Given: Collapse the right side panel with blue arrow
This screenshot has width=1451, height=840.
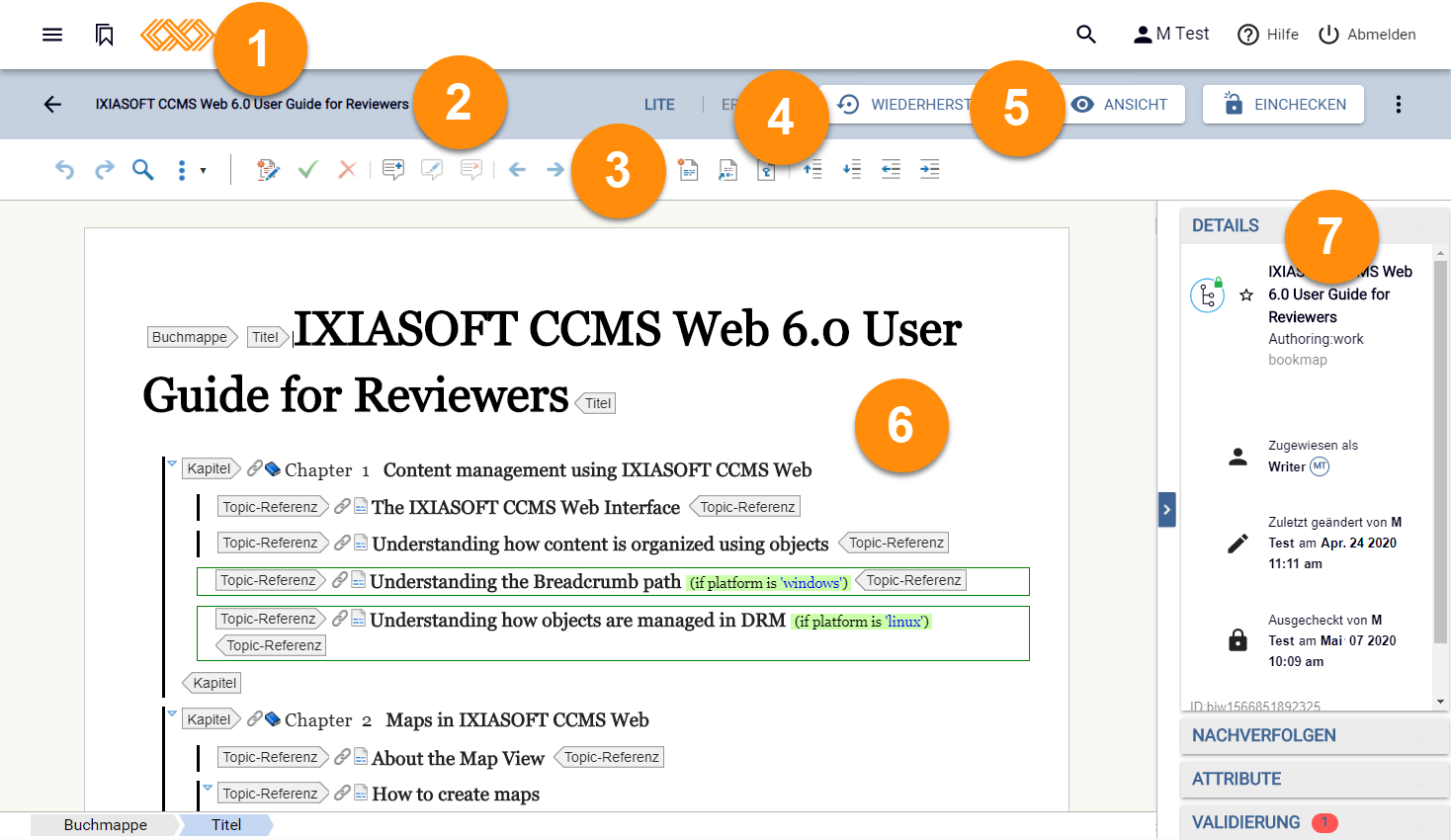Looking at the screenshot, I should (1166, 510).
